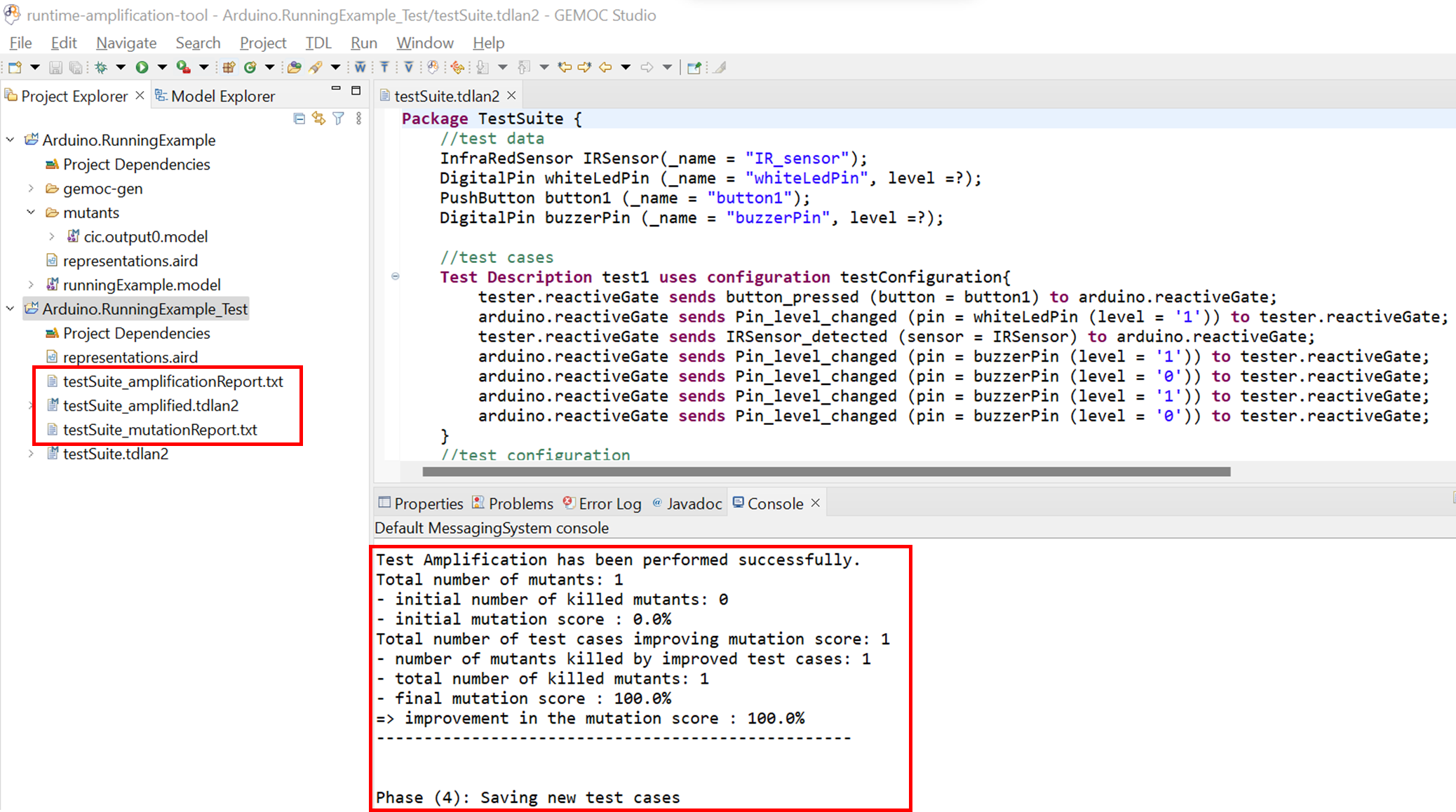Click the Run Last Tool external tools icon
Screen dimensions: 1456x812
[184, 67]
